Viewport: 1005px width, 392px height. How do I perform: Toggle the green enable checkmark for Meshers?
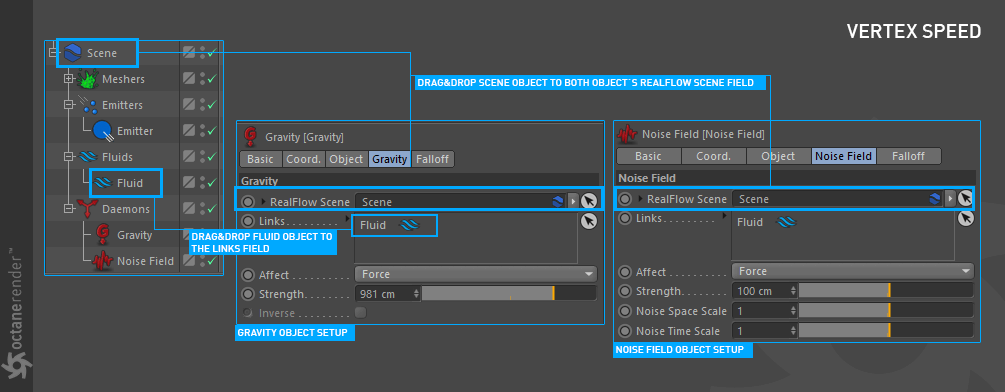click(212, 79)
